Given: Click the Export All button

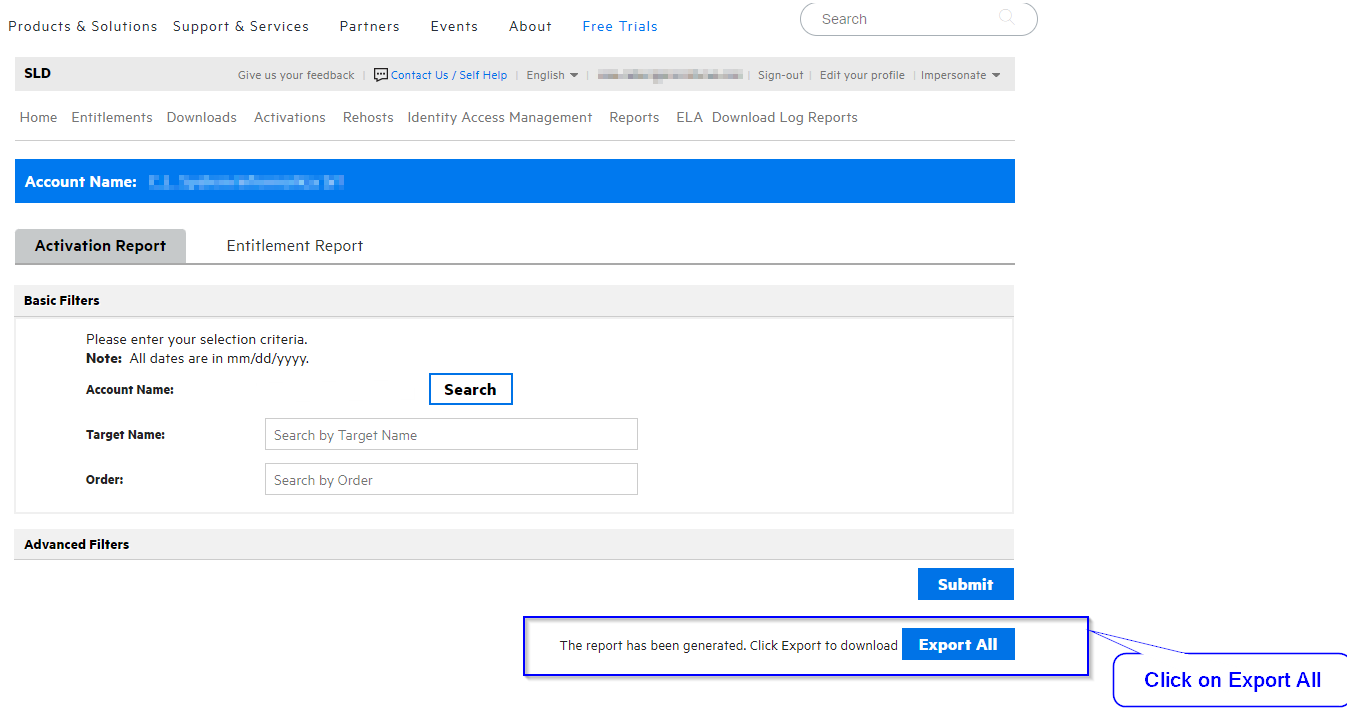Looking at the screenshot, I should (957, 643).
